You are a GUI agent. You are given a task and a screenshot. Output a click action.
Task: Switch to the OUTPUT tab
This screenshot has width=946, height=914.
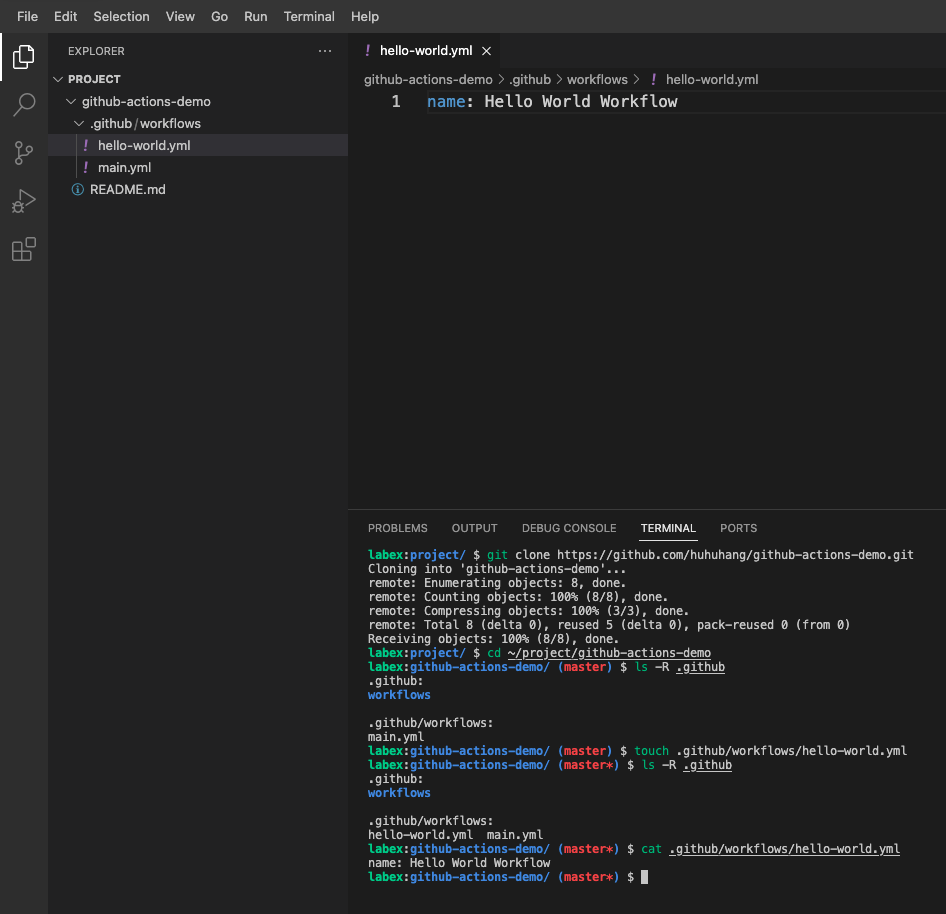pyautogui.click(x=474, y=528)
